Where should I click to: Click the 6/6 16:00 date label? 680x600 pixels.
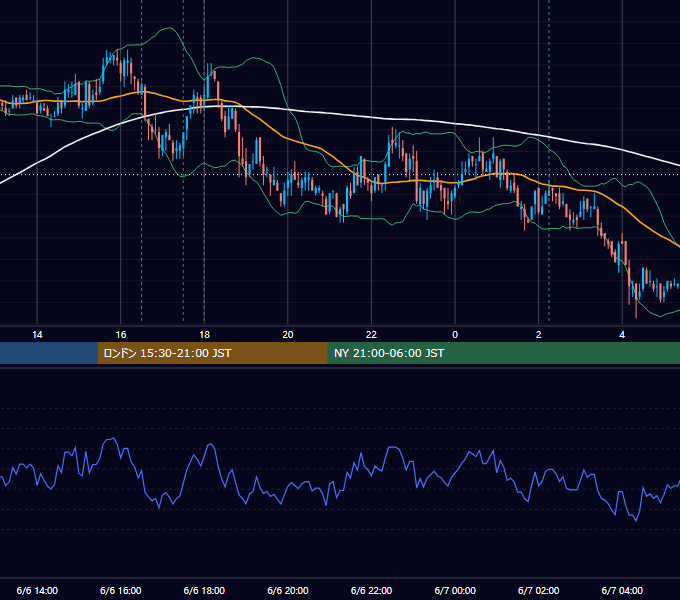121,590
